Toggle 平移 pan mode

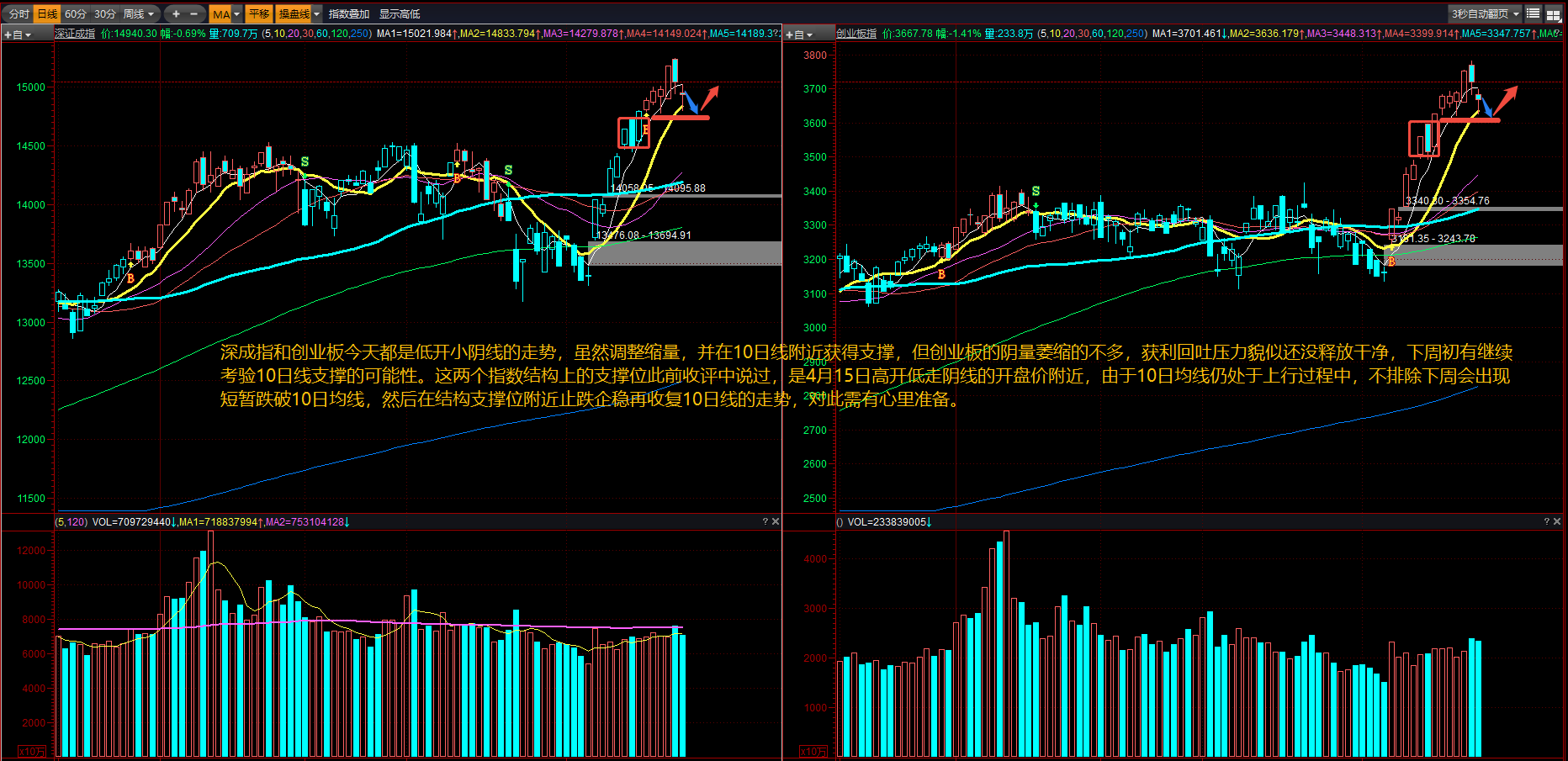pyautogui.click(x=259, y=13)
